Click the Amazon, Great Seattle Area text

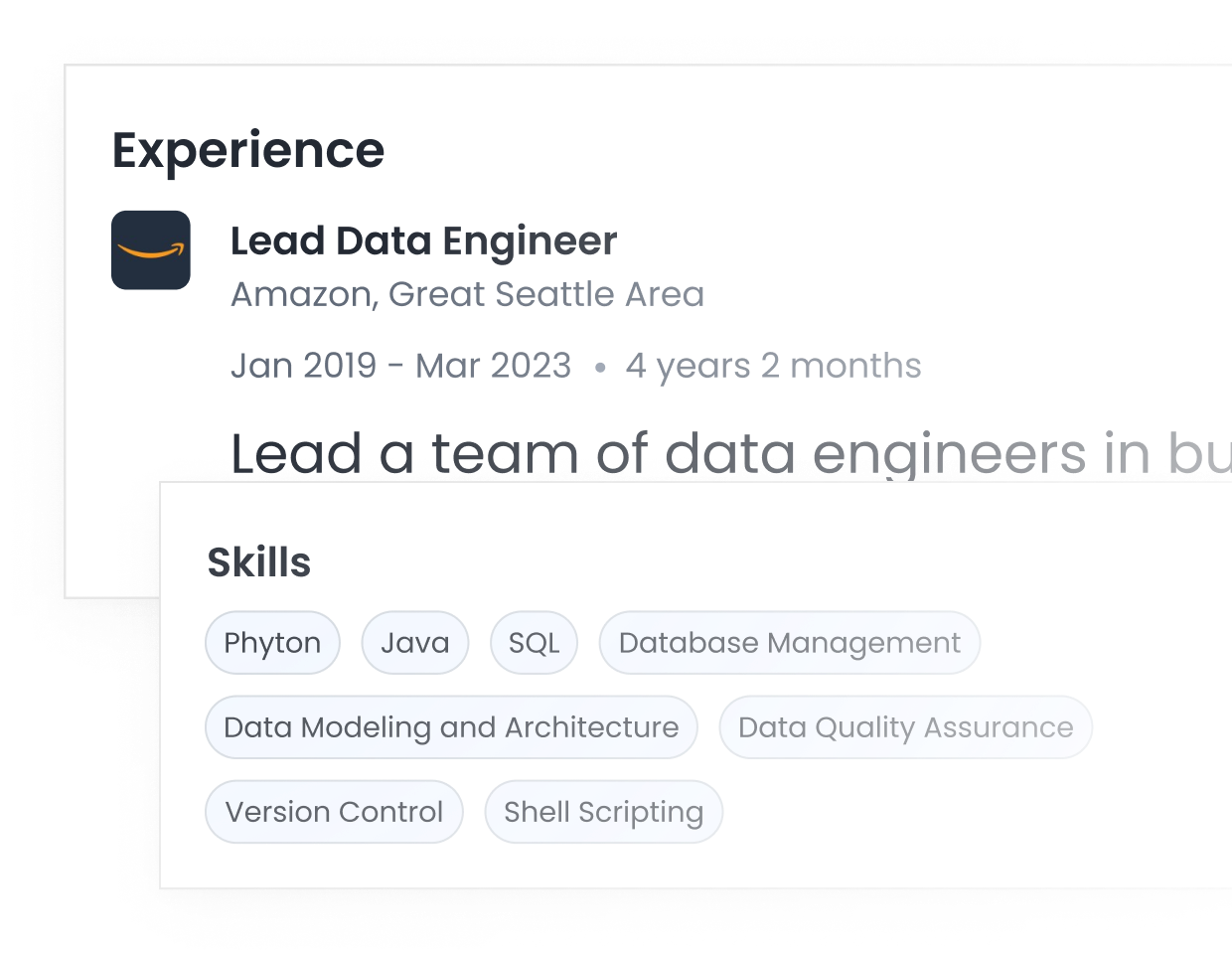click(467, 294)
